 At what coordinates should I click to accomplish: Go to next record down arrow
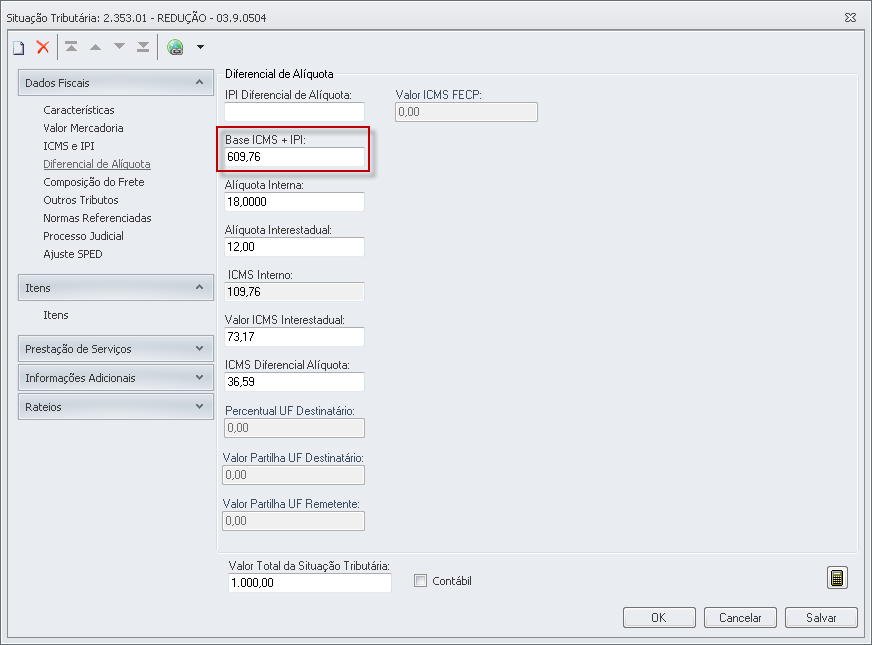tap(119, 47)
